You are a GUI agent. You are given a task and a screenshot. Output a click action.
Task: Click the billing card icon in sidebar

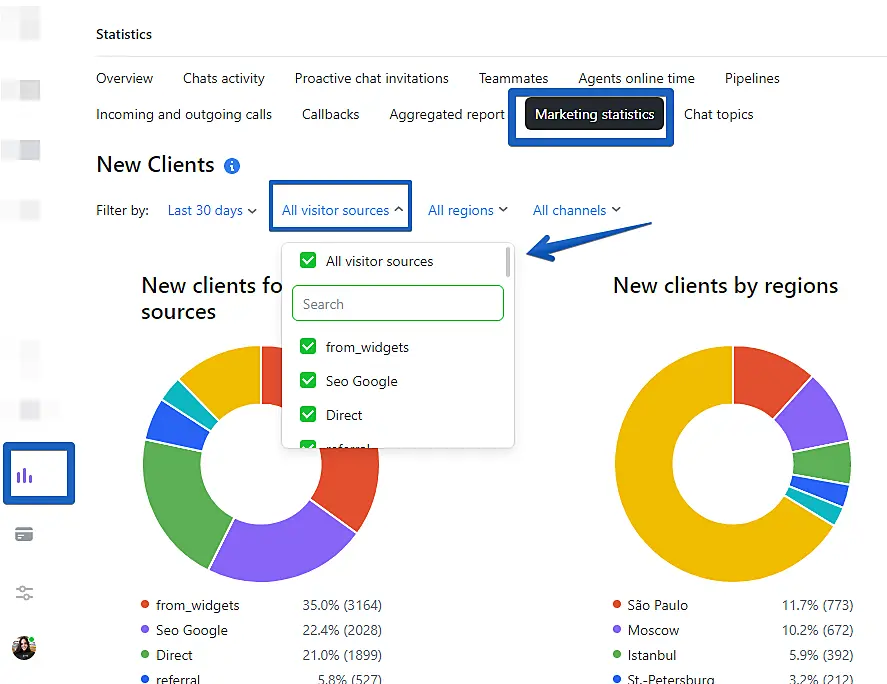(x=25, y=535)
